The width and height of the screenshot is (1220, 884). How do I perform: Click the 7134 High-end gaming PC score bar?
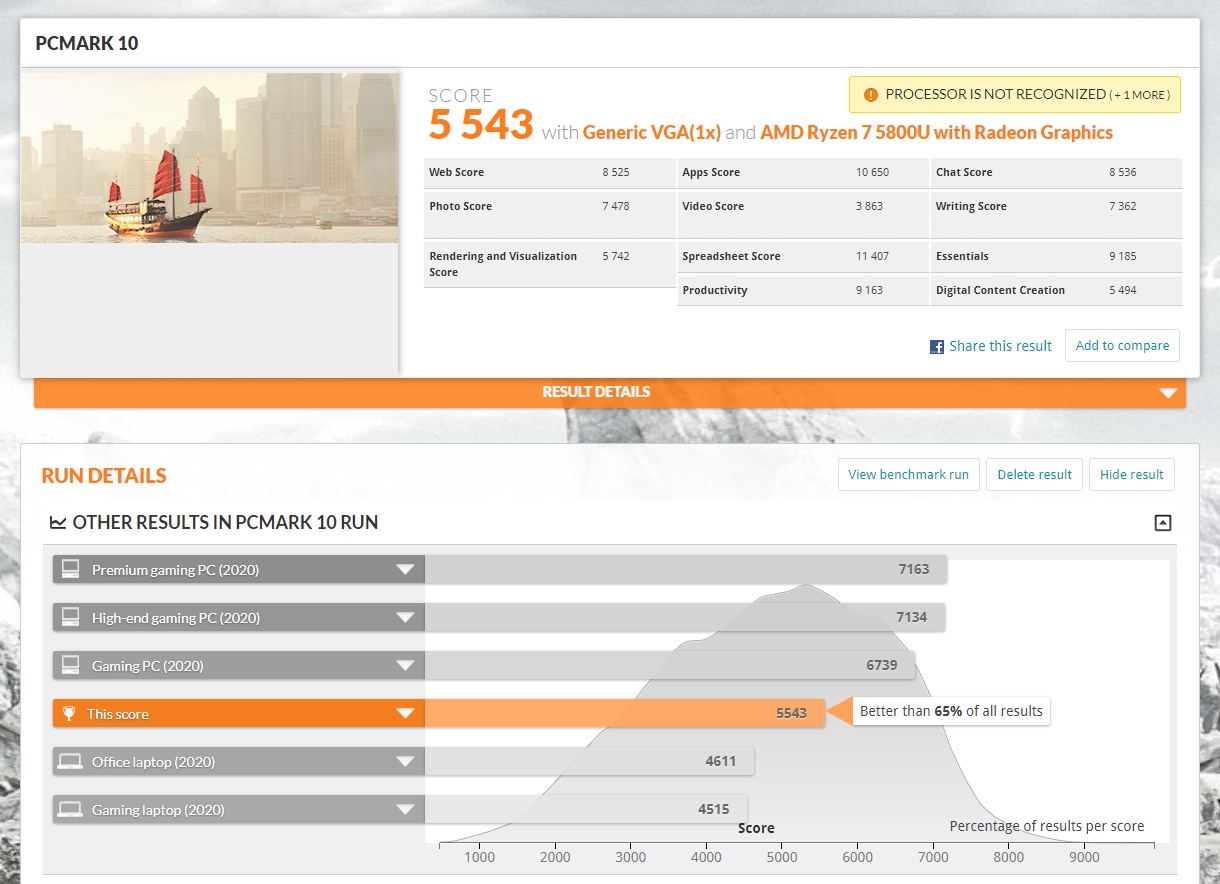685,618
